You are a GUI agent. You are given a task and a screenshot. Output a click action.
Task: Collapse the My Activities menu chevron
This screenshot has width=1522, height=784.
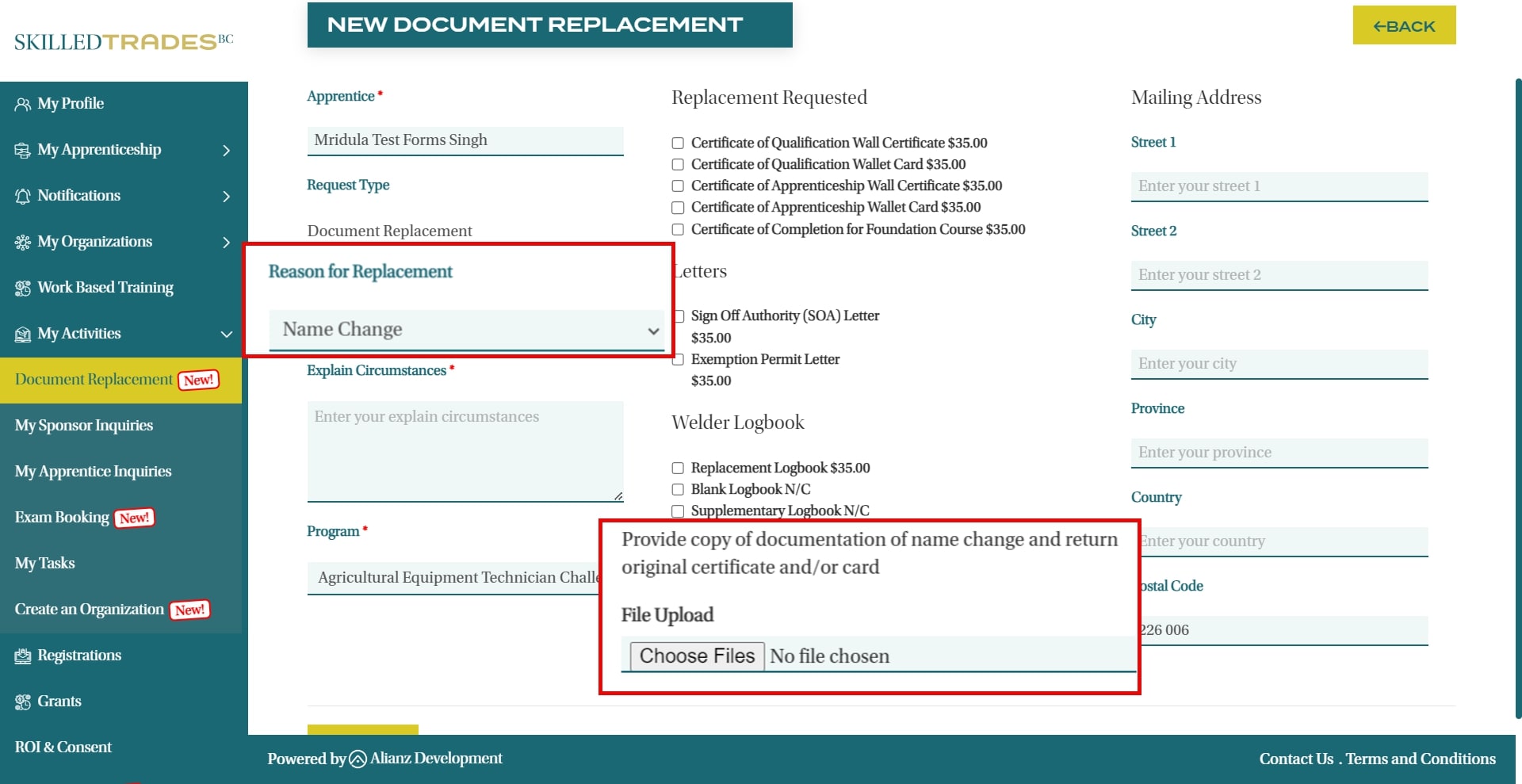click(x=227, y=334)
